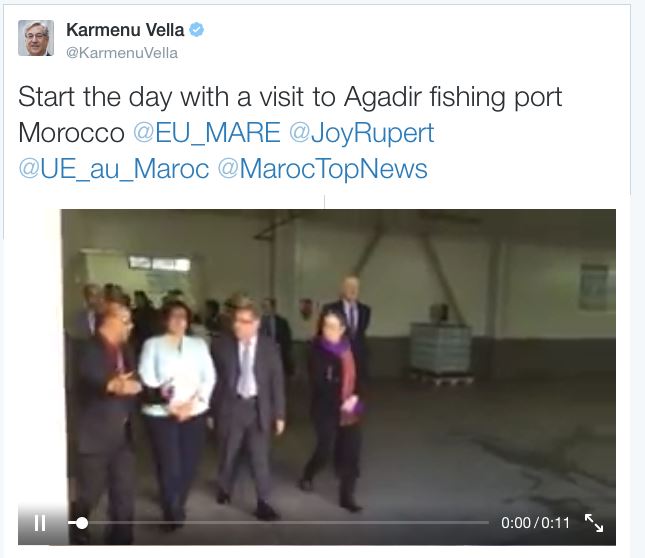Click the blue verified badge
The width and height of the screenshot is (645, 558).
point(196,30)
